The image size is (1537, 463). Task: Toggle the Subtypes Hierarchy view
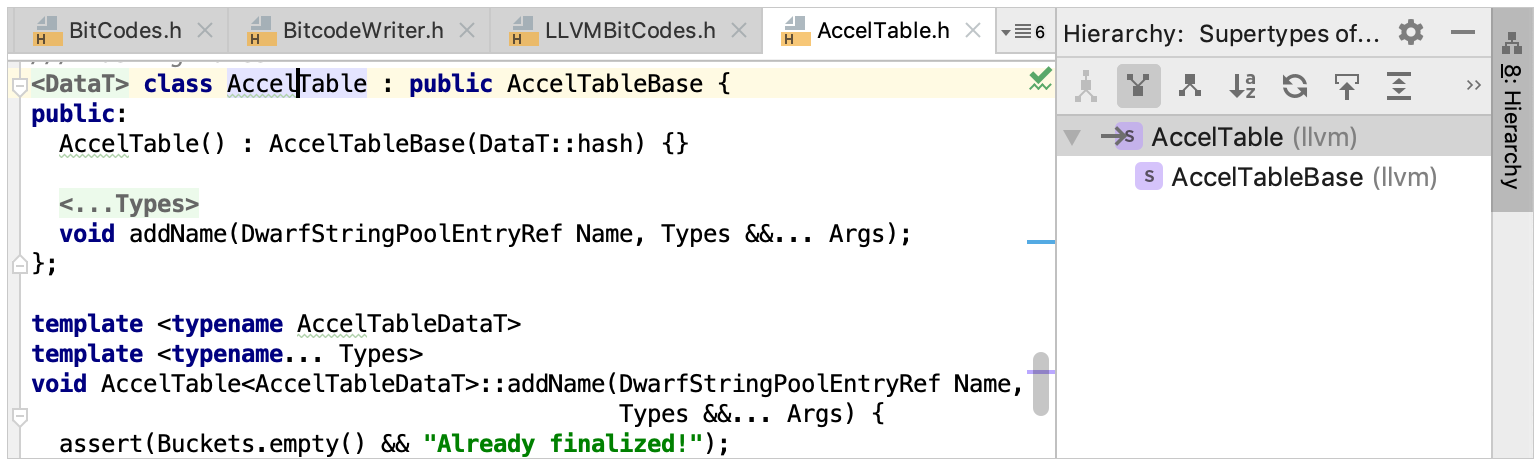click(x=1190, y=87)
